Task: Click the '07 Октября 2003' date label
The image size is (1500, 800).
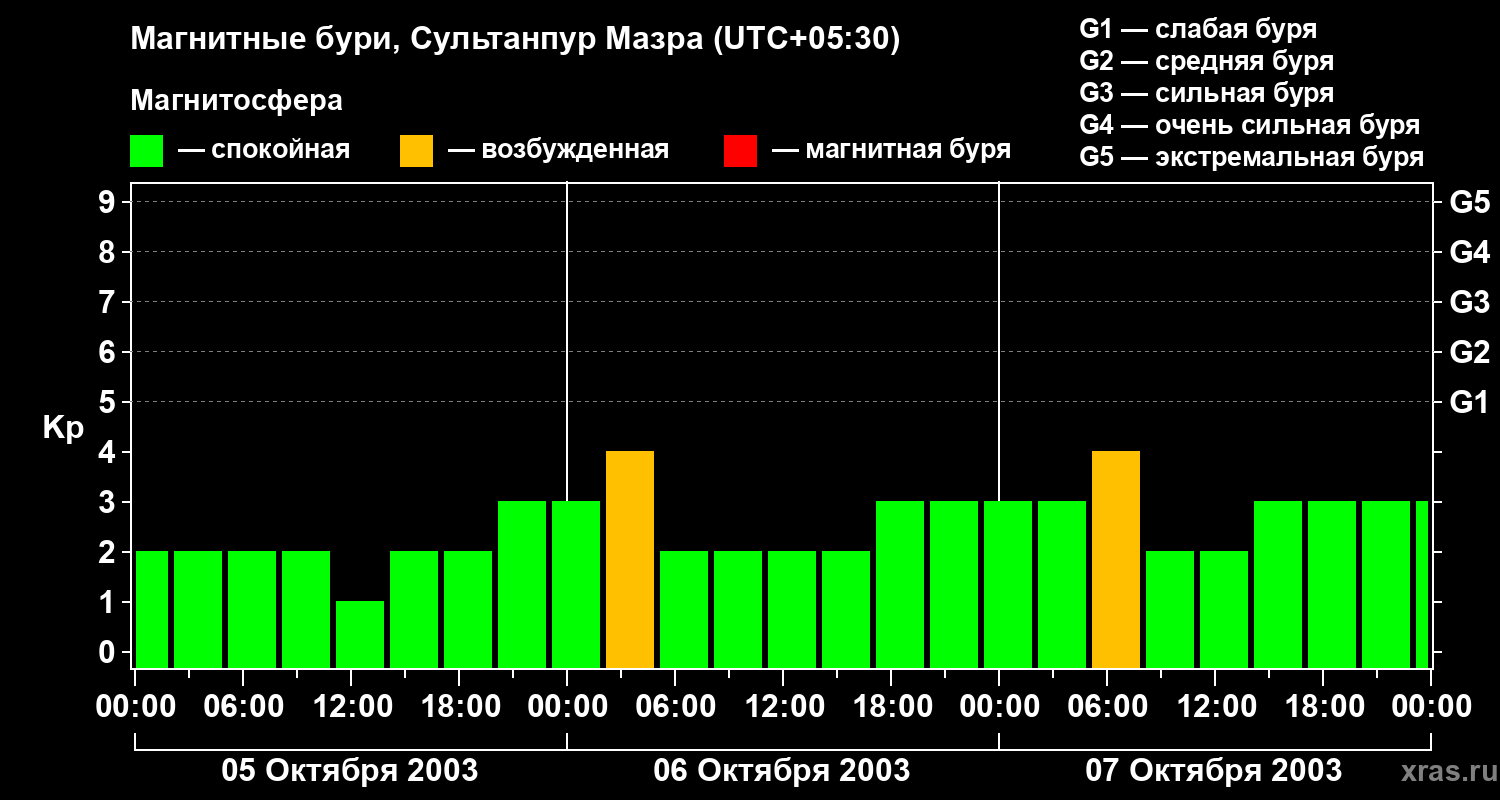Action: coord(1214,771)
